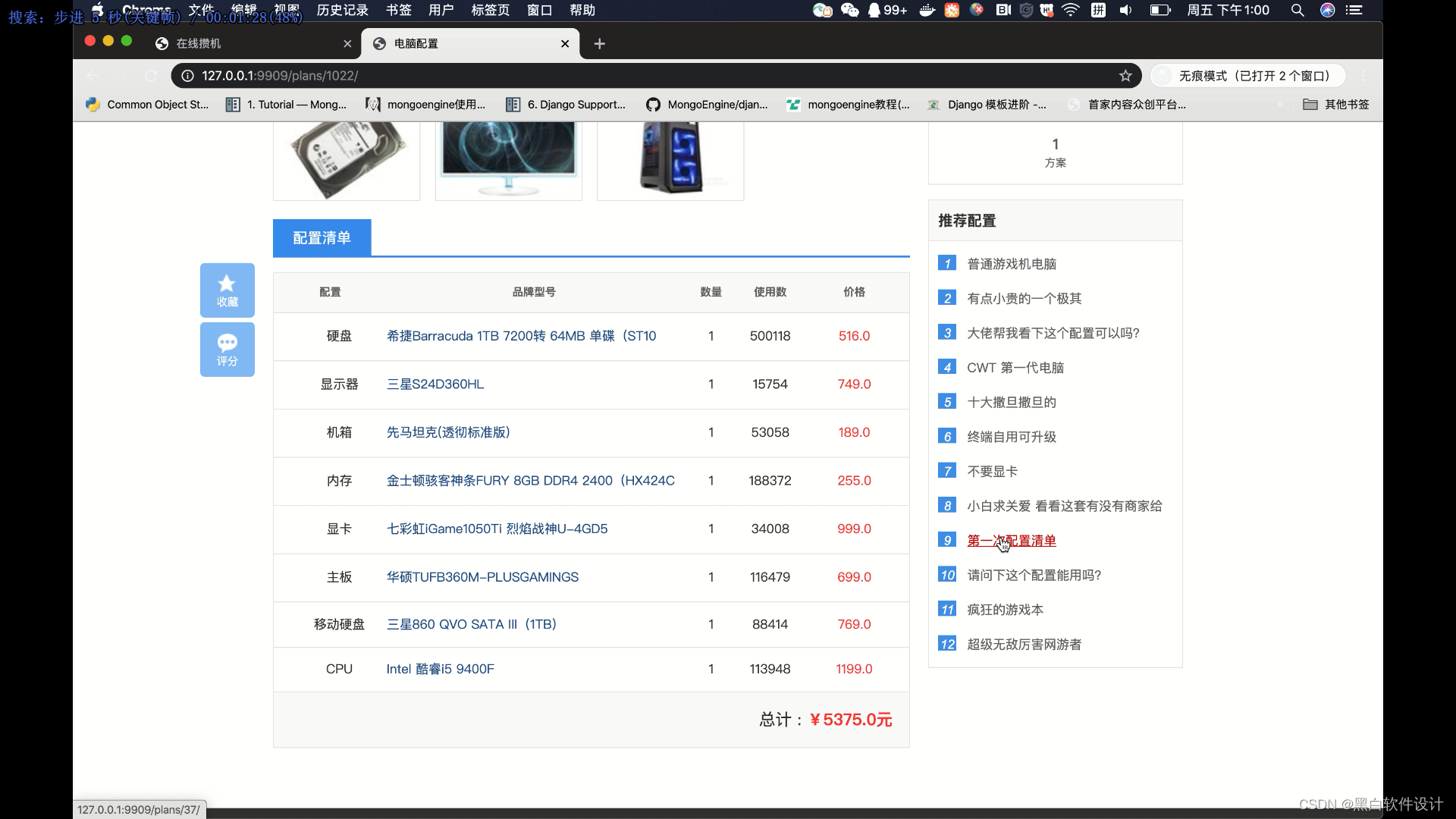Open the 其他书签 folder
Screen dimensions: 1456x819
(x=1336, y=105)
